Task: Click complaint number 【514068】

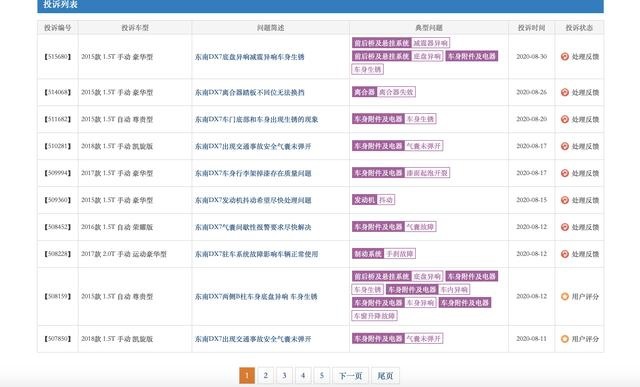Action: pos(58,92)
